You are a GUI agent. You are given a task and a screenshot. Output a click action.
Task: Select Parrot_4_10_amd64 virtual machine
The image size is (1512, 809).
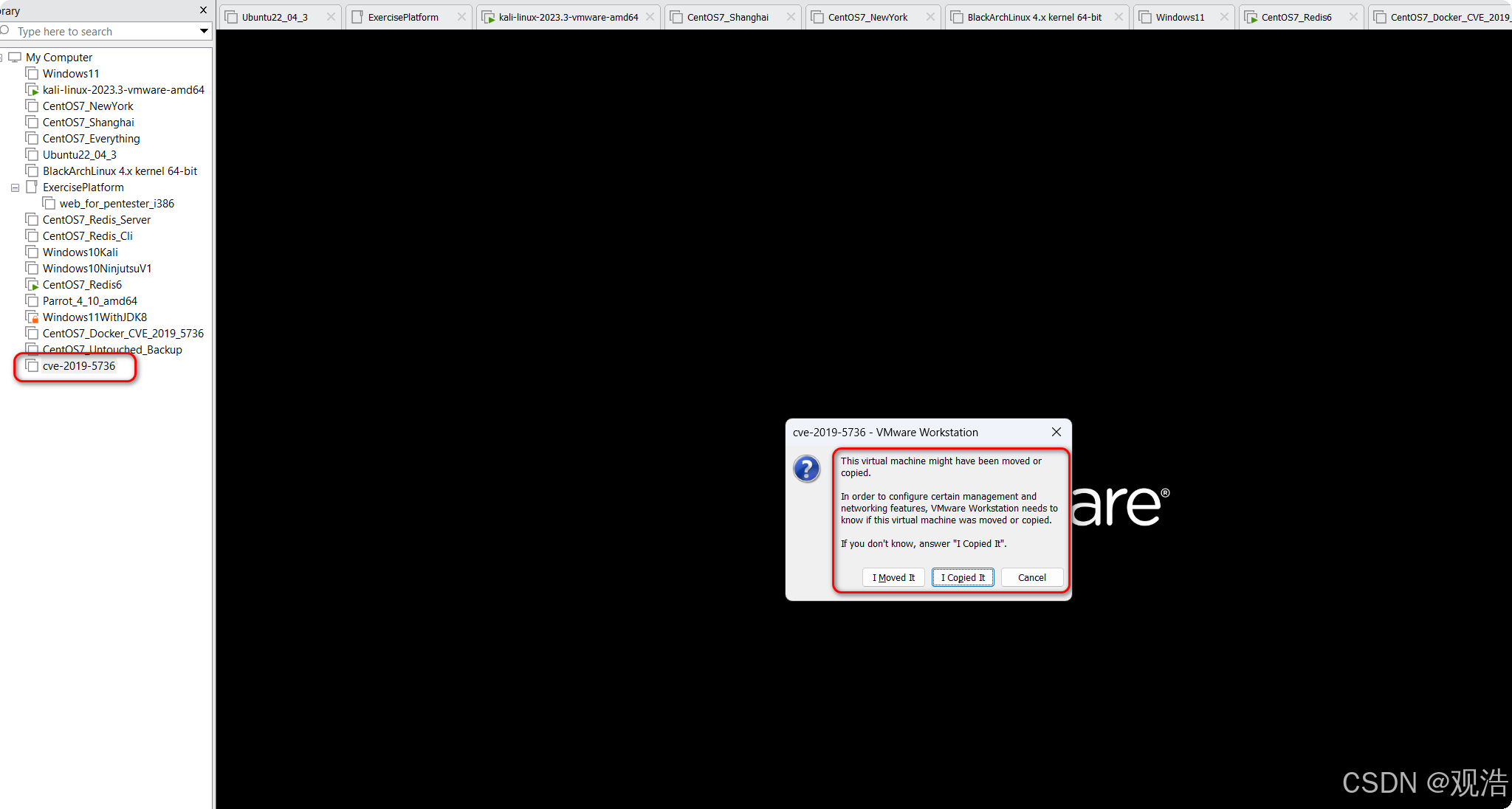[x=89, y=300]
